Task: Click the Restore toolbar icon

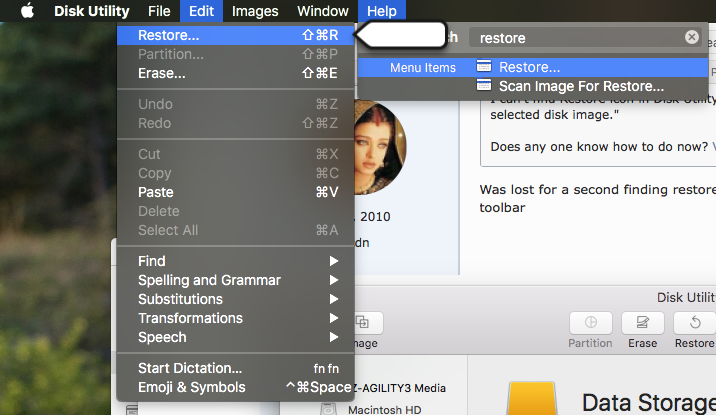Action: [695, 323]
